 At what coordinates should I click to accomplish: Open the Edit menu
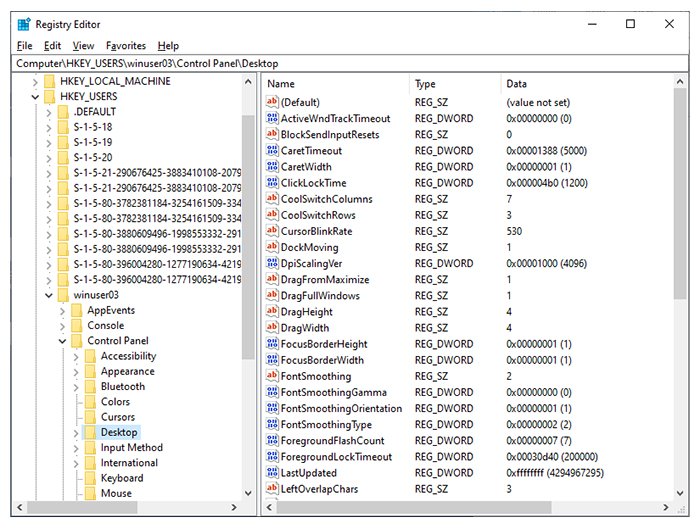[x=52, y=46]
